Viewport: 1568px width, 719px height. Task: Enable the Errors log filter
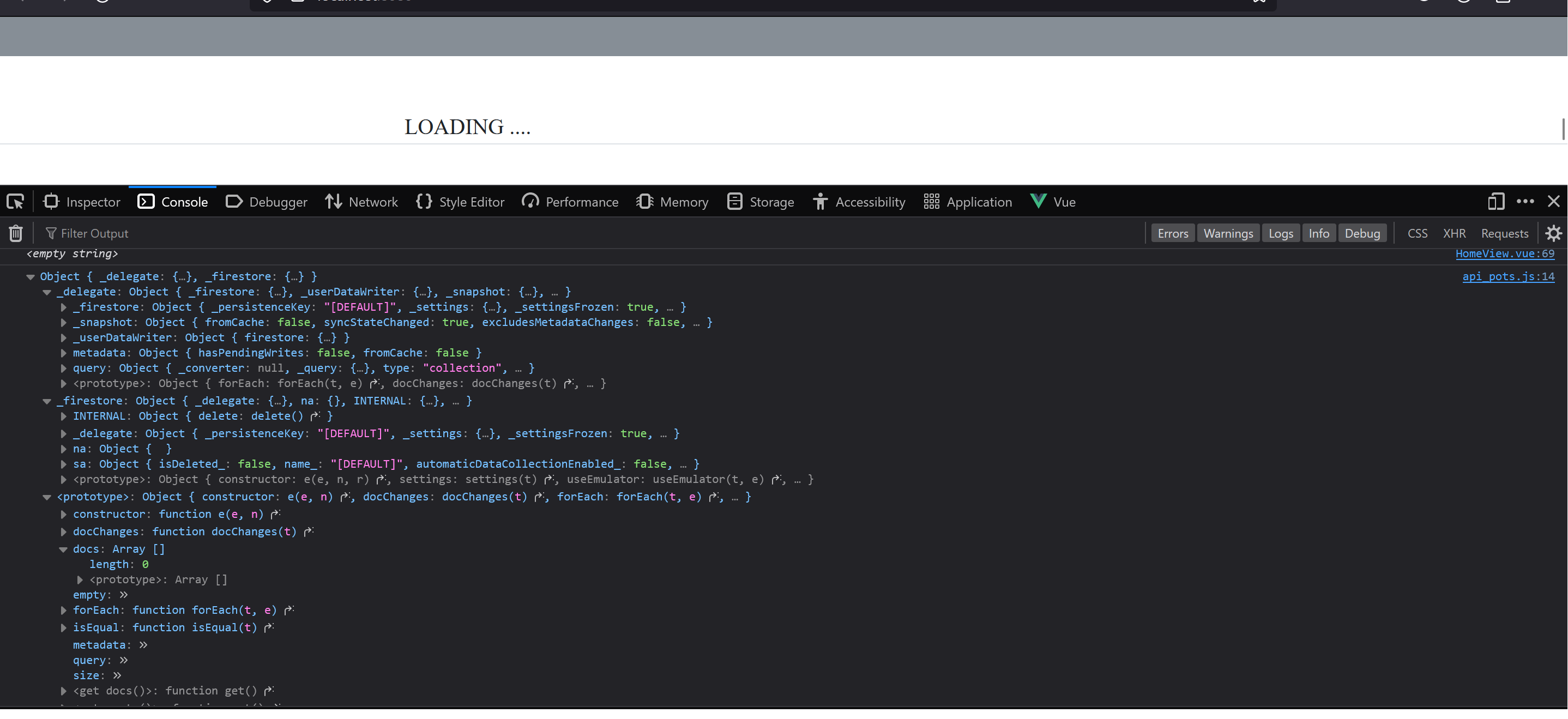tap(1172, 233)
